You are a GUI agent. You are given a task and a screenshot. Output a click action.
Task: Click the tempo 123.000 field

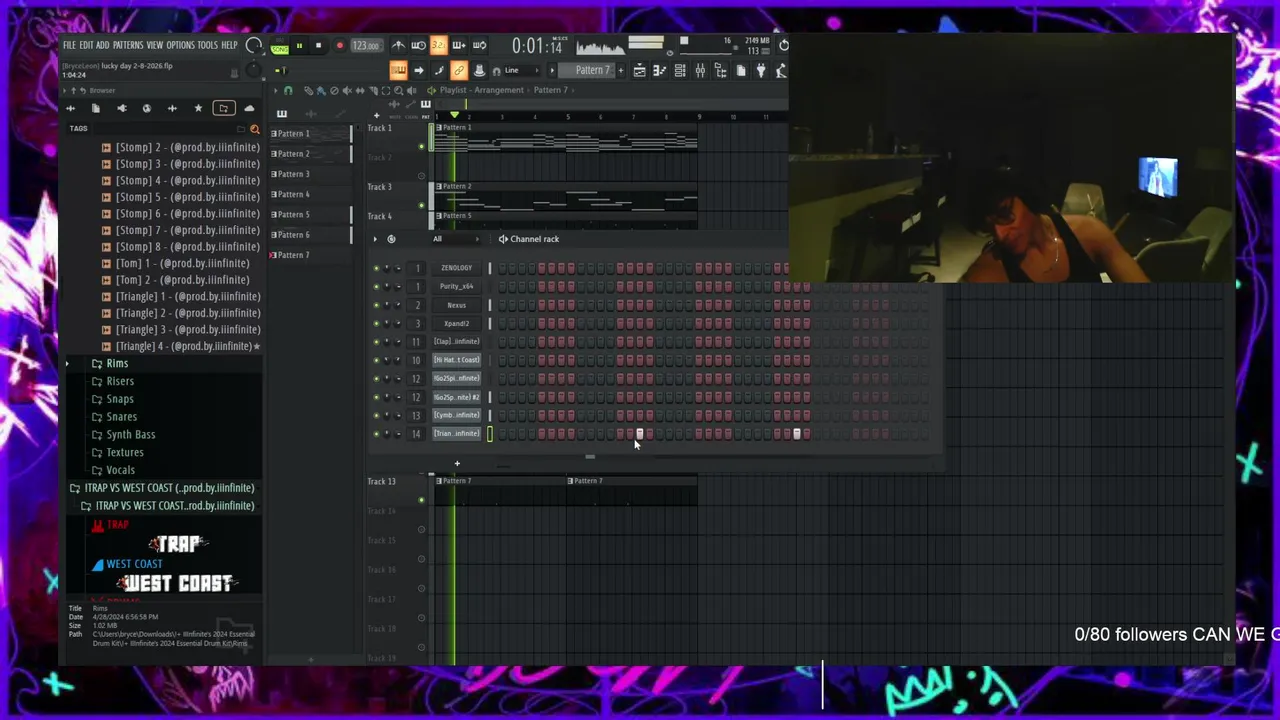coord(367,45)
